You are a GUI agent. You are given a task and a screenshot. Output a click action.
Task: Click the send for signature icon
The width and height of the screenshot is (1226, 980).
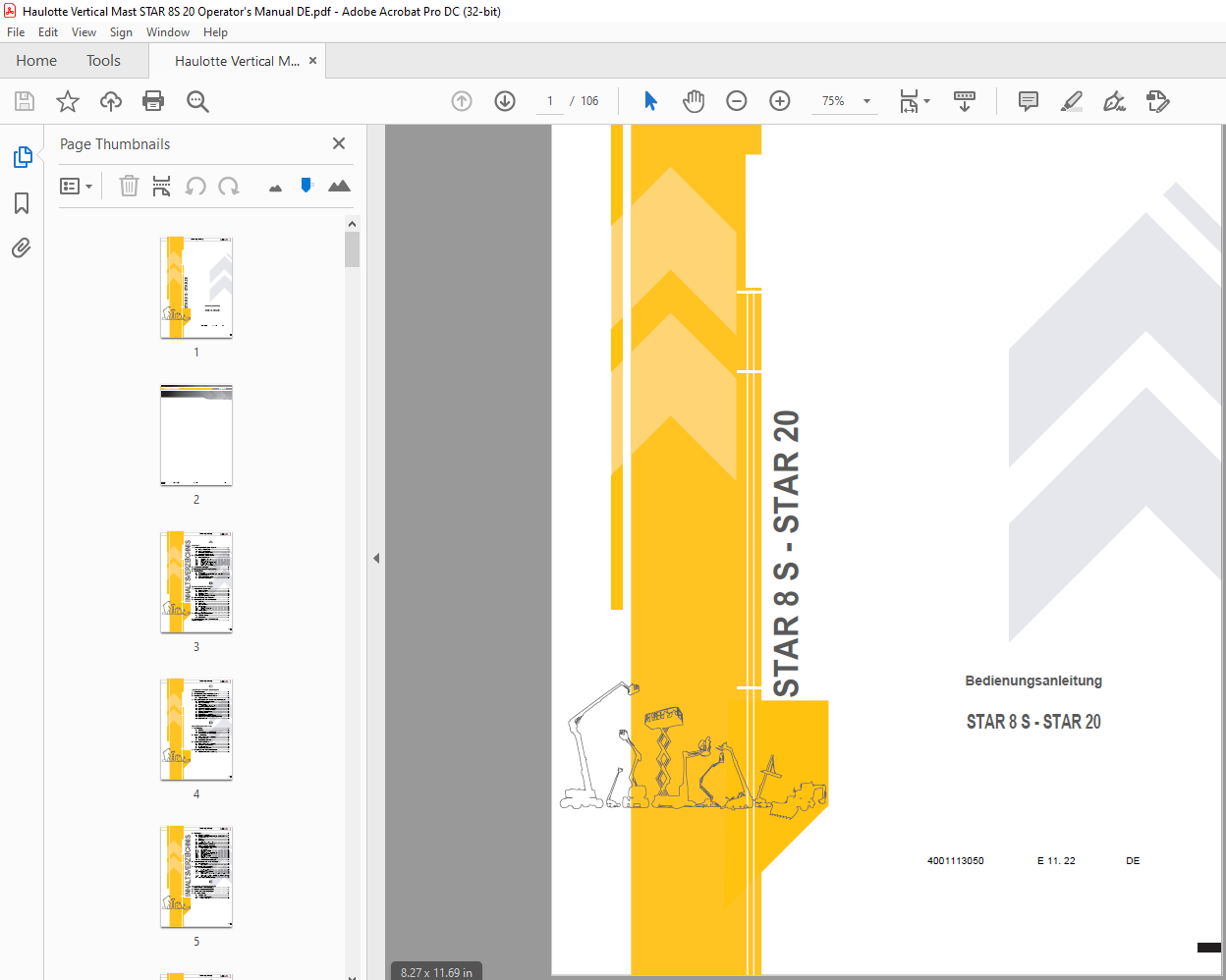pyautogui.click(x=1157, y=101)
